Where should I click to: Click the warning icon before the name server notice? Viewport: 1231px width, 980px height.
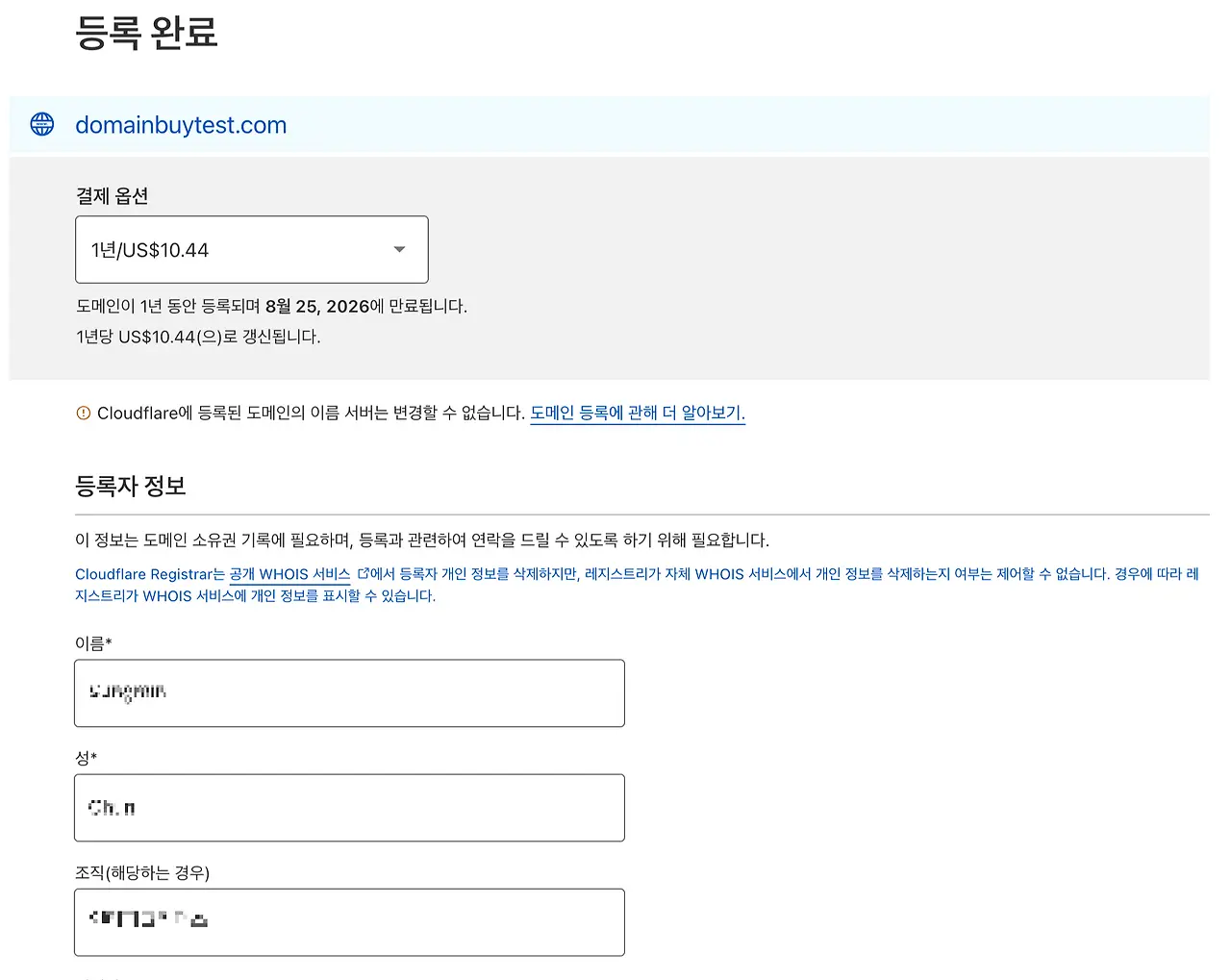point(82,413)
